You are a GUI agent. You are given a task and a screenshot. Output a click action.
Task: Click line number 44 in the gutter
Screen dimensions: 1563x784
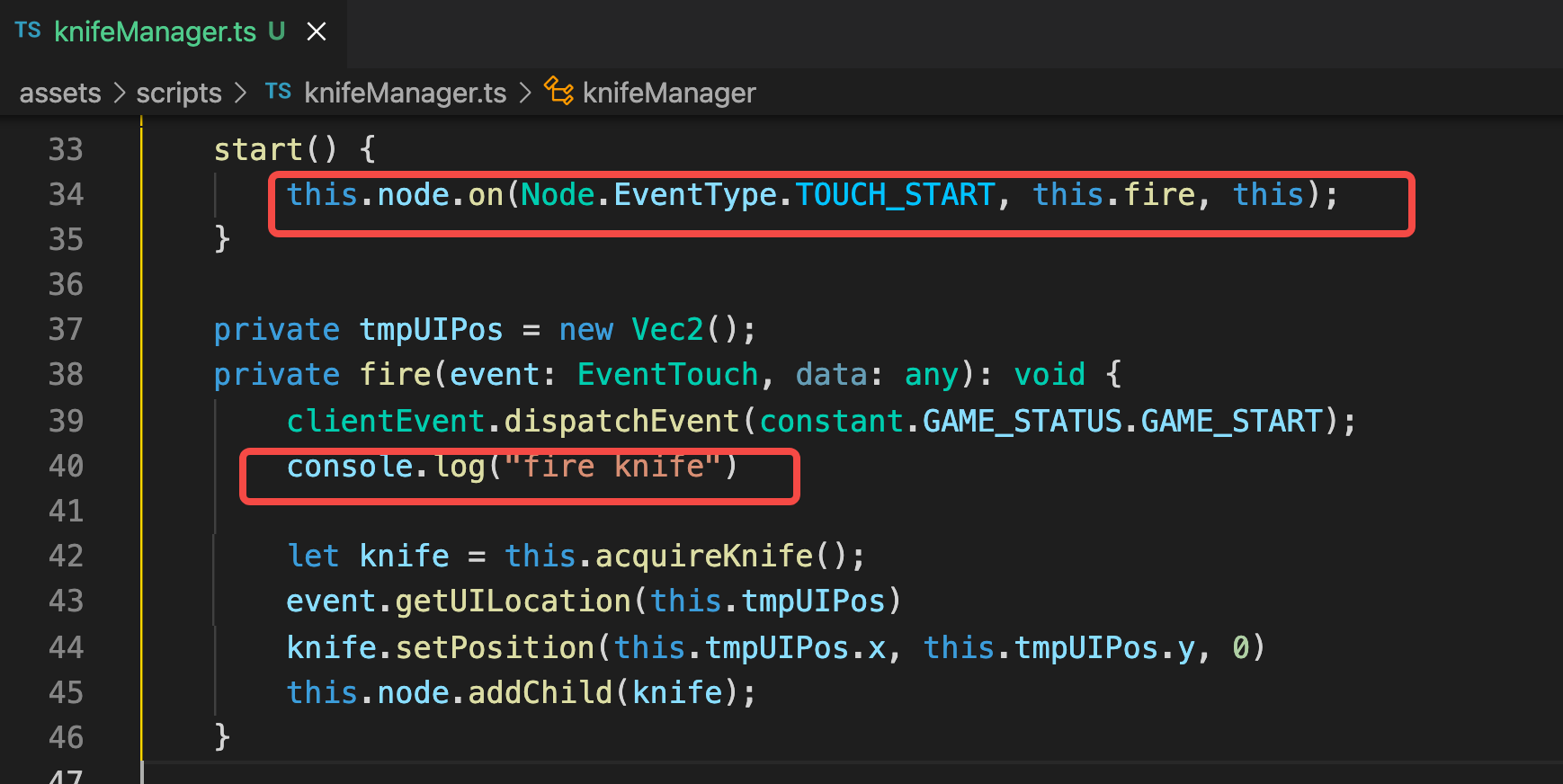click(66, 647)
